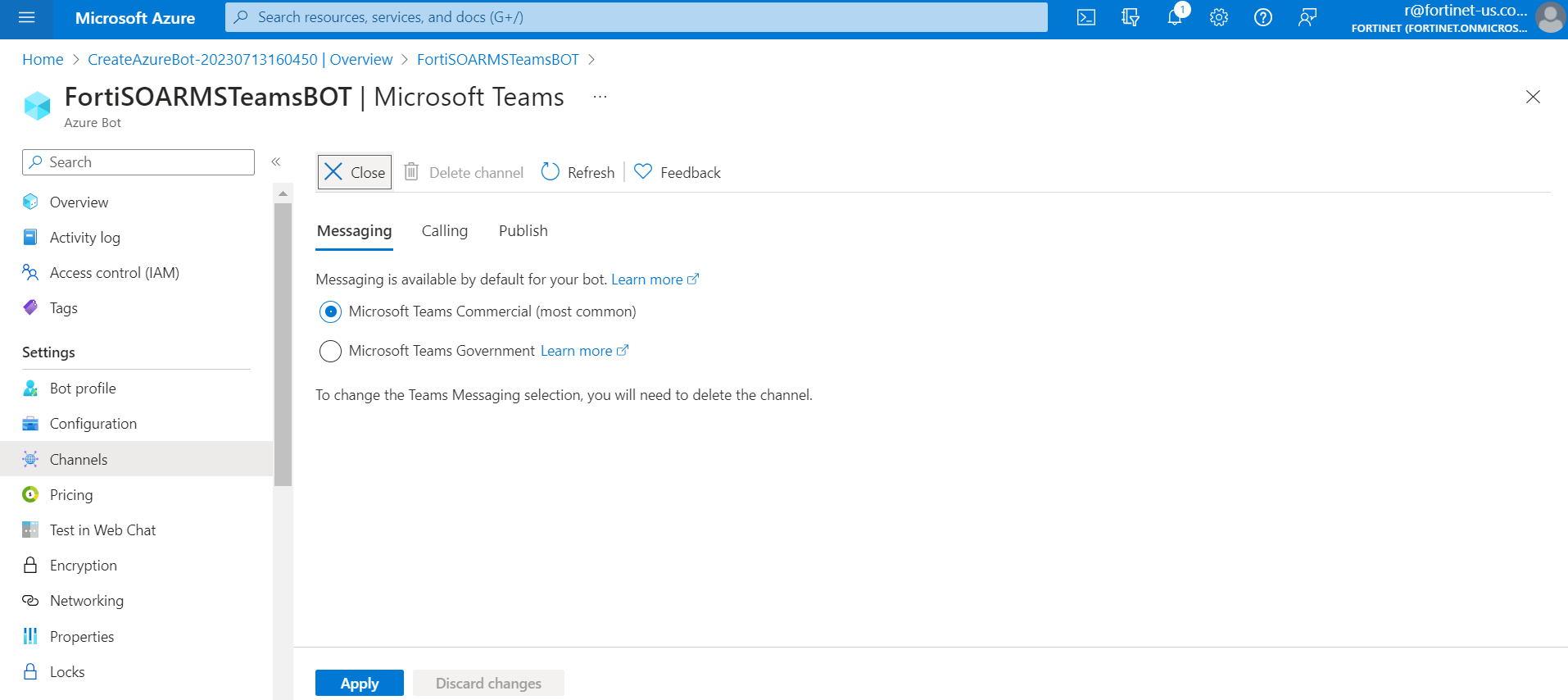Select Microsoft Teams Commercial radio option
1568x700 pixels.
click(330, 311)
